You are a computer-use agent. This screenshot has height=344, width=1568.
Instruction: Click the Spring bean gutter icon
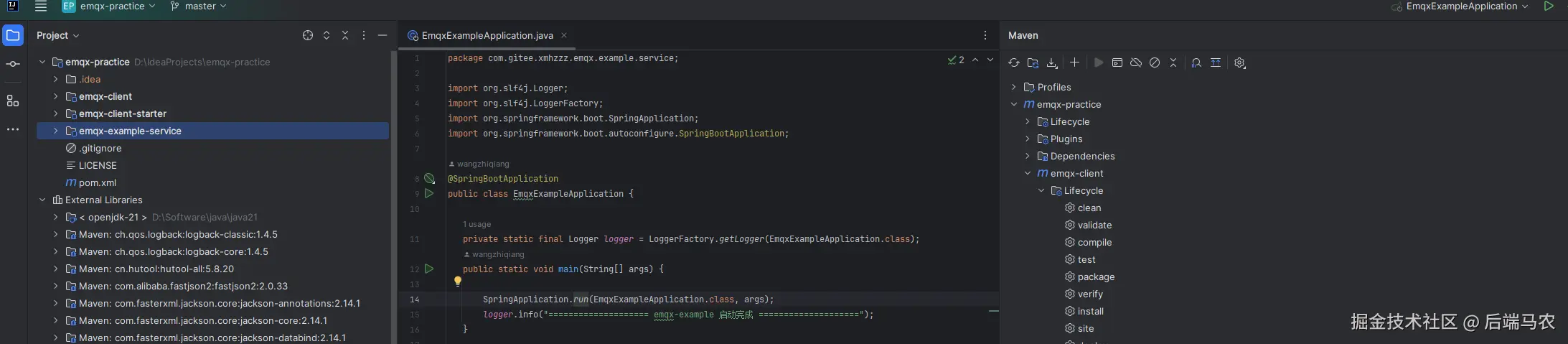(429, 178)
